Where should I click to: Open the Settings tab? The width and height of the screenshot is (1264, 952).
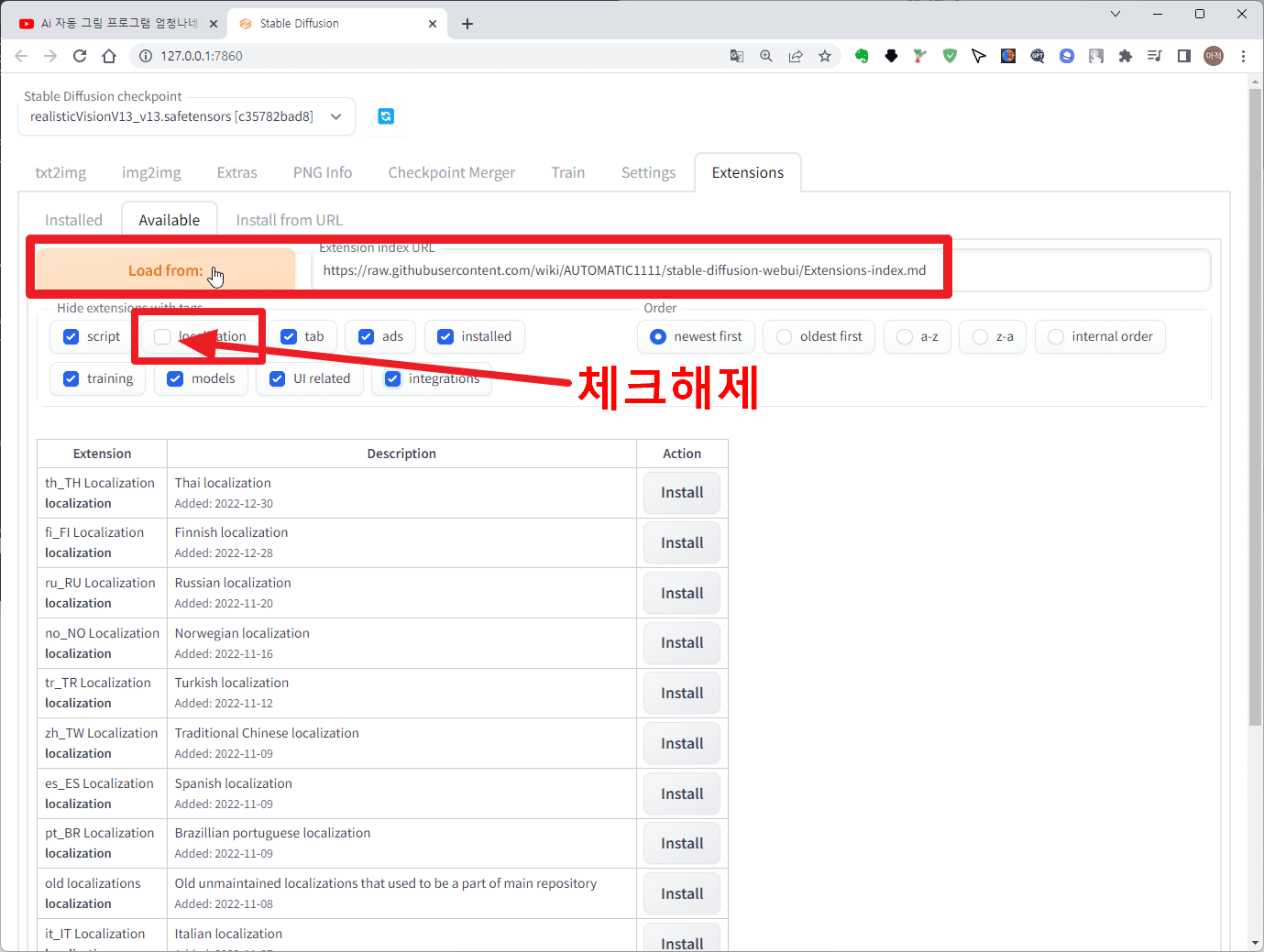coord(648,172)
